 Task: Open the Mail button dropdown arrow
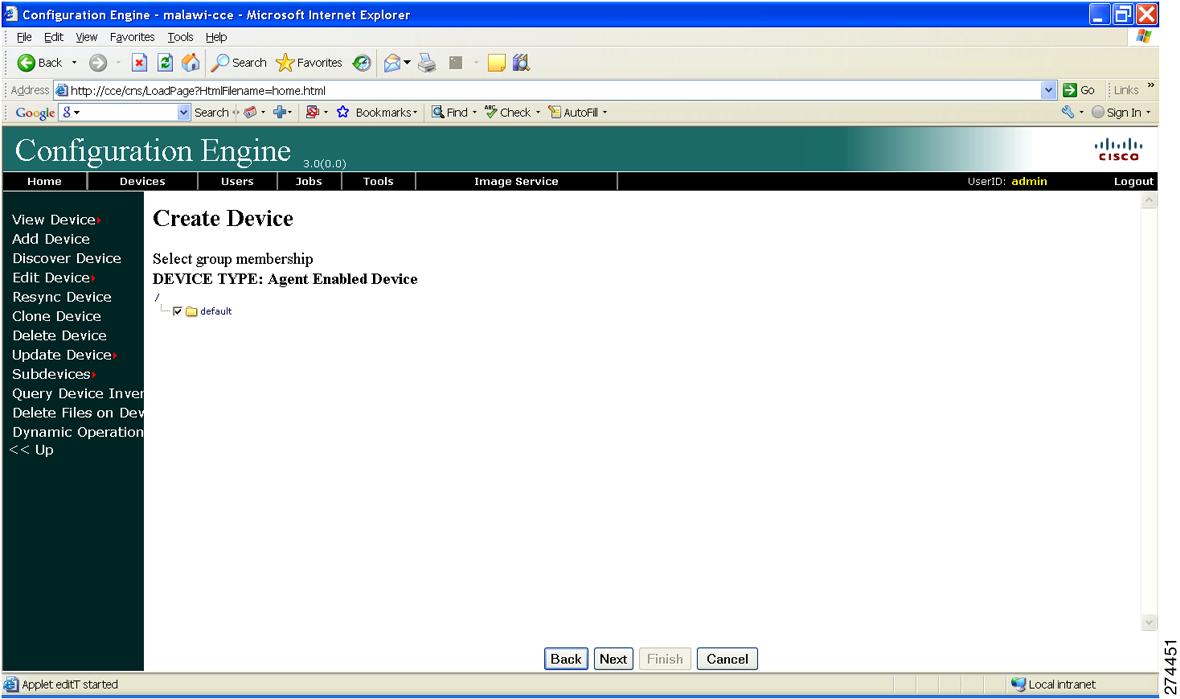tap(407, 62)
